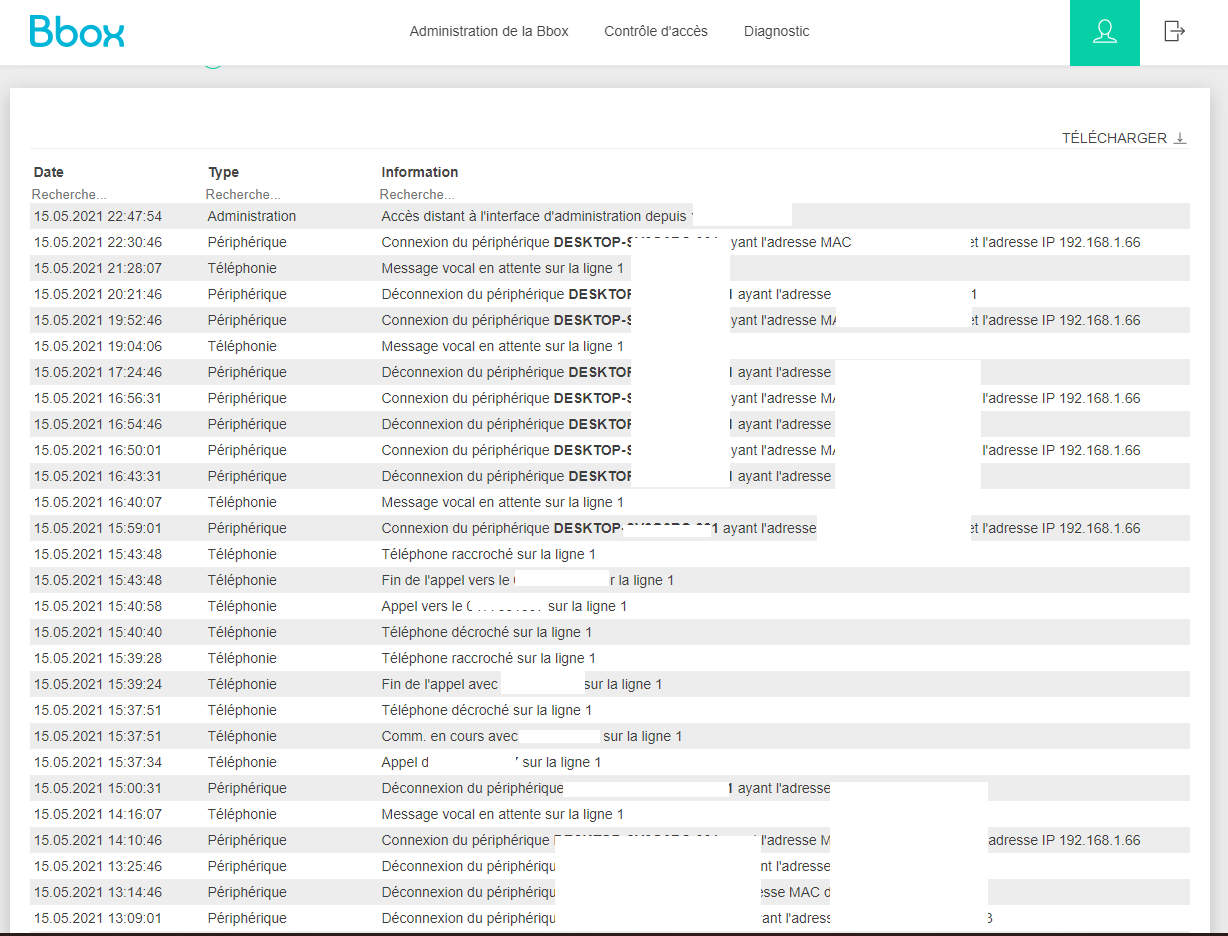Select the date 15.05.2021 15:40:58

(x=98, y=606)
